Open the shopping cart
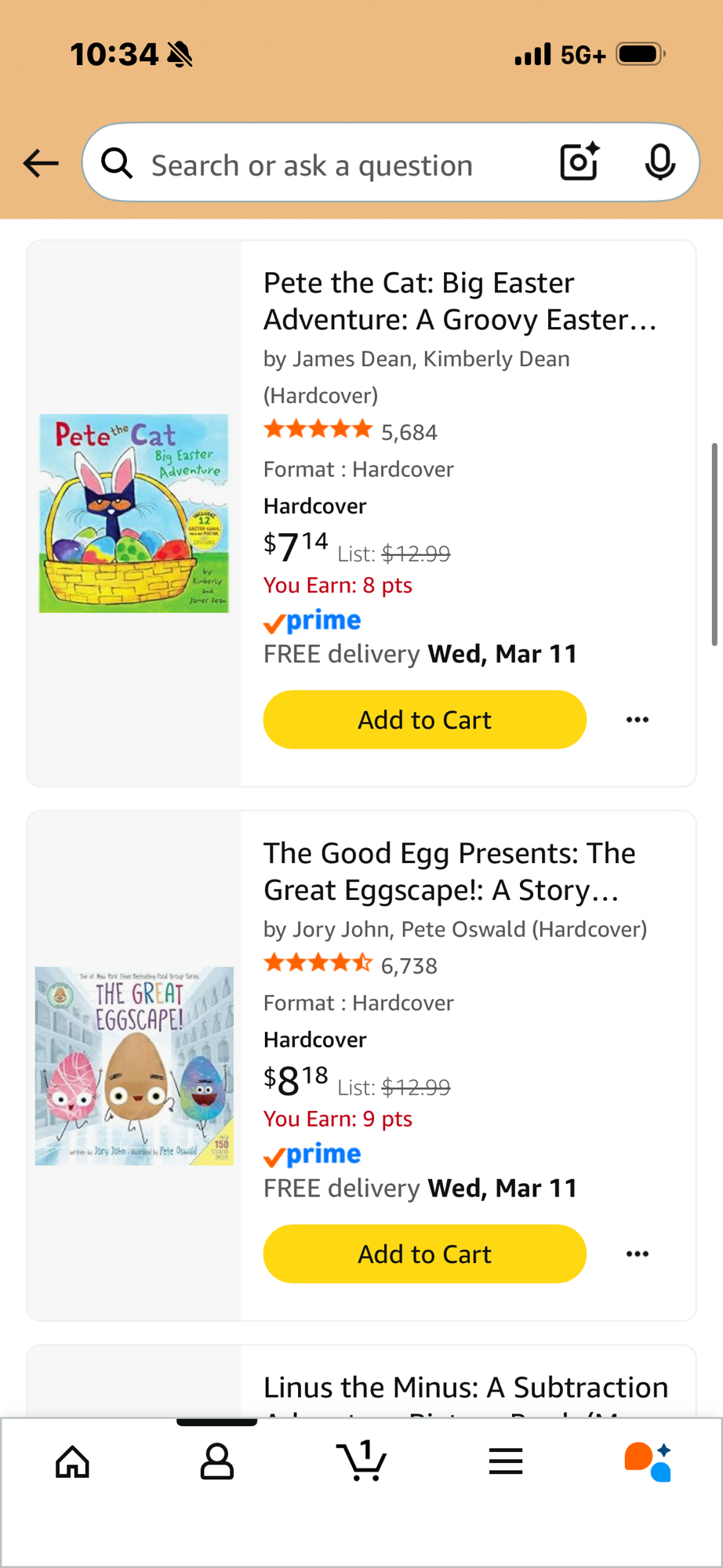The height and width of the screenshot is (1568, 723). (361, 1461)
